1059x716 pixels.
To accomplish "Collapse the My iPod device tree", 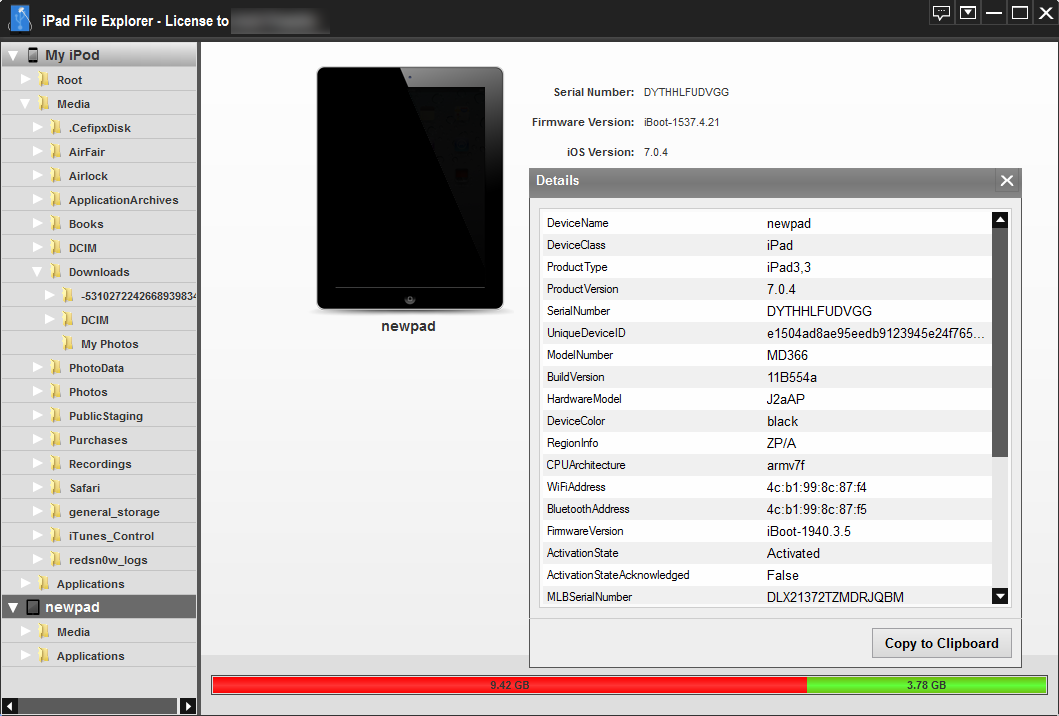I will pos(13,55).
